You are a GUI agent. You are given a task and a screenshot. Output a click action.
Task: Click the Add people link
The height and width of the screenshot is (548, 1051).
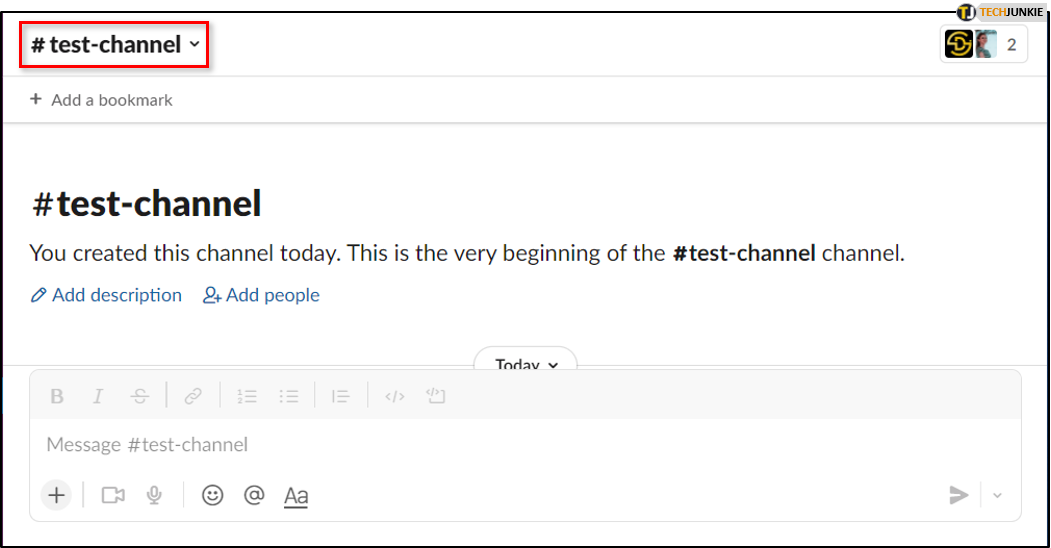[262, 295]
